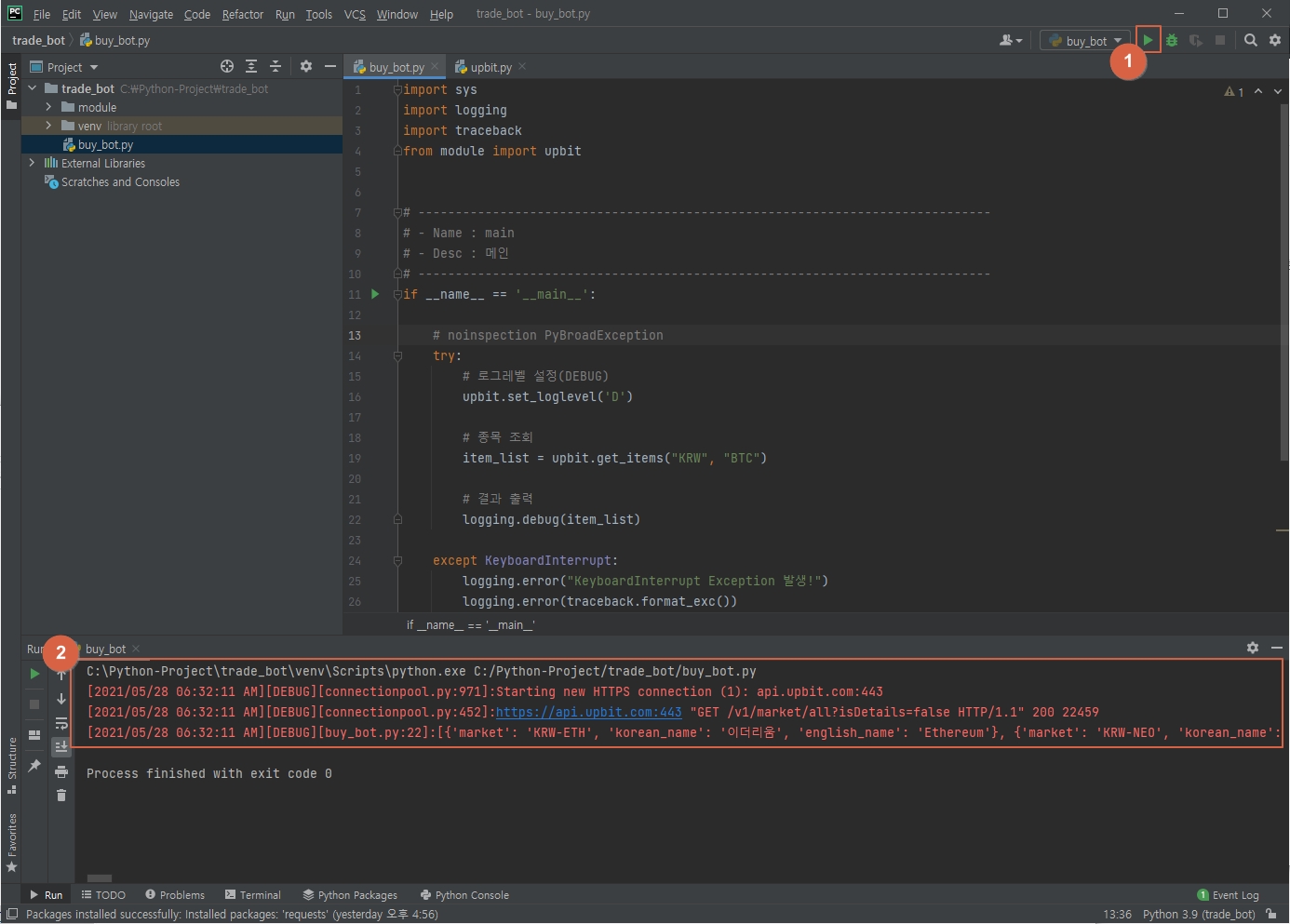1290x924 pixels.
Task: Click the line 11 run gutter arrow
Action: [375, 294]
